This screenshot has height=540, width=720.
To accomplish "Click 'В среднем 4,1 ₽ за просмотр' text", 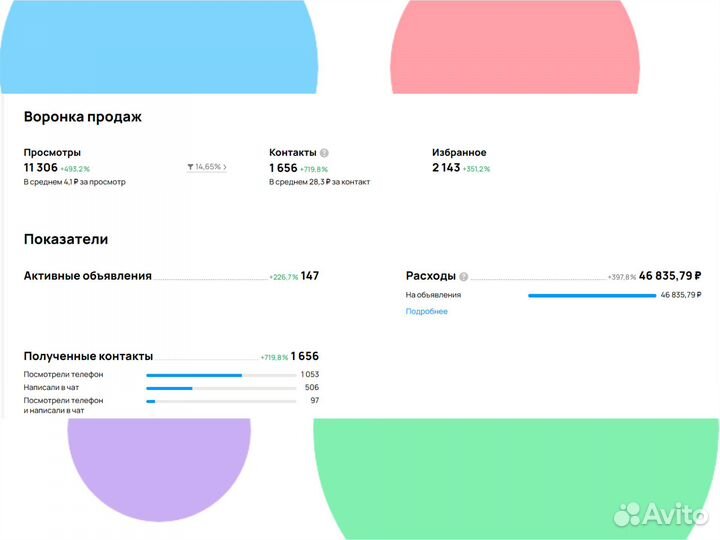I will coord(74,182).
